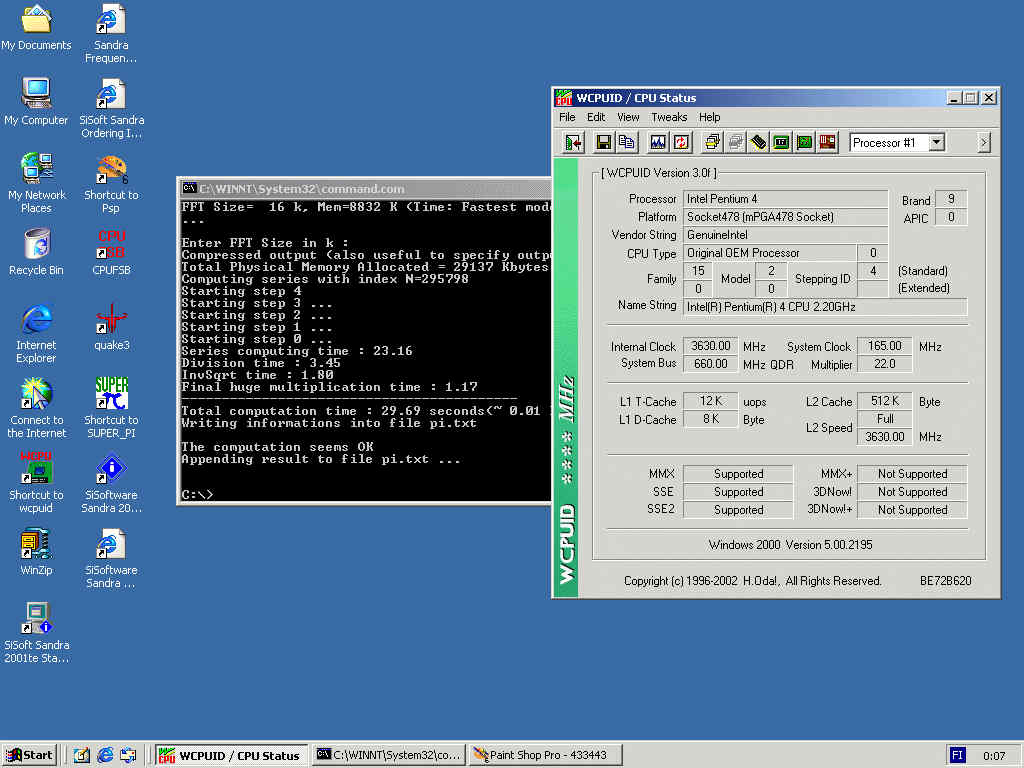Click the toolbar overflow chevron arrow
Viewport: 1024px width, 768px height.
tap(984, 143)
